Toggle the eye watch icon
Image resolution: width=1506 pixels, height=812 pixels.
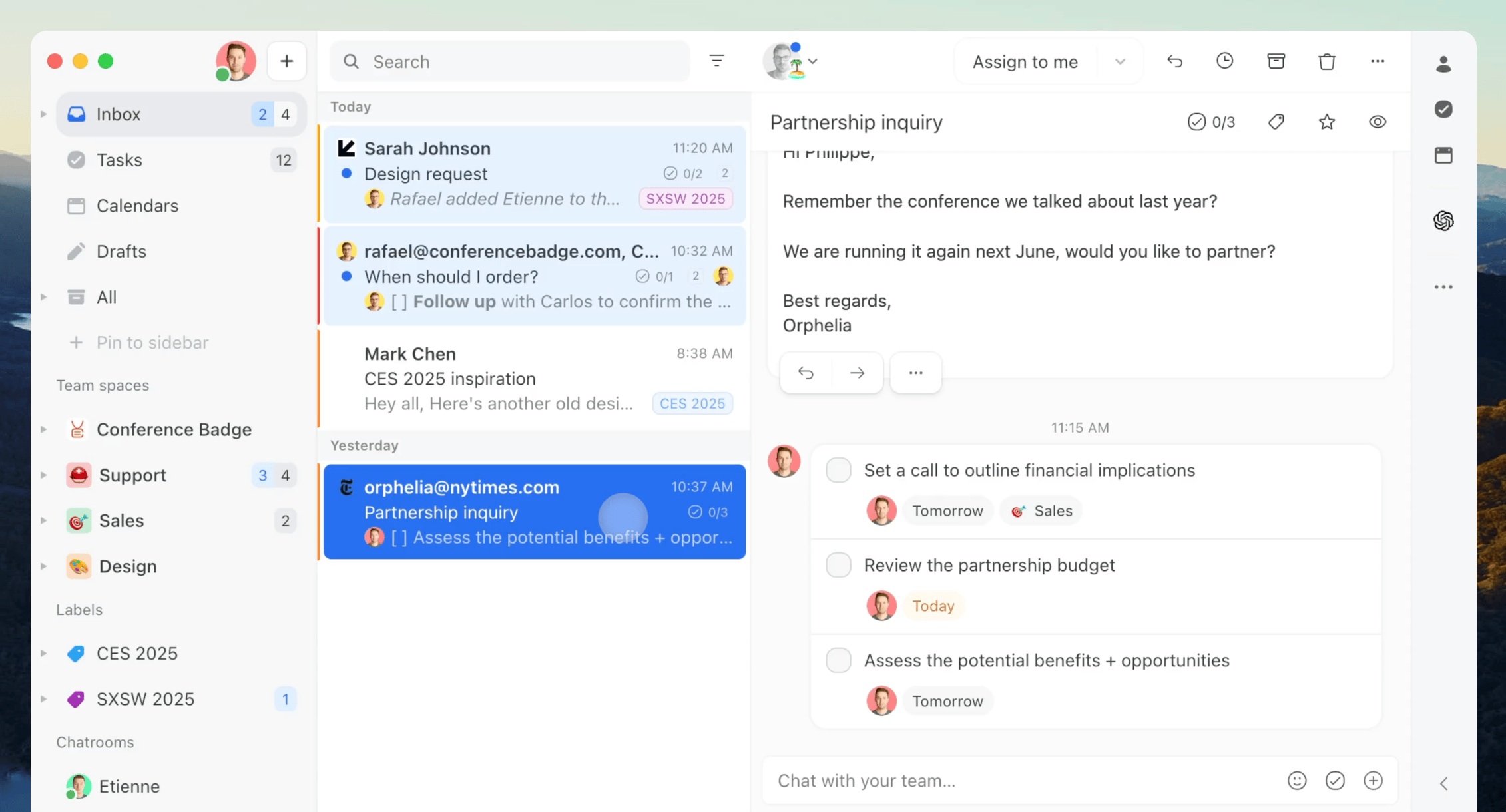(1378, 122)
